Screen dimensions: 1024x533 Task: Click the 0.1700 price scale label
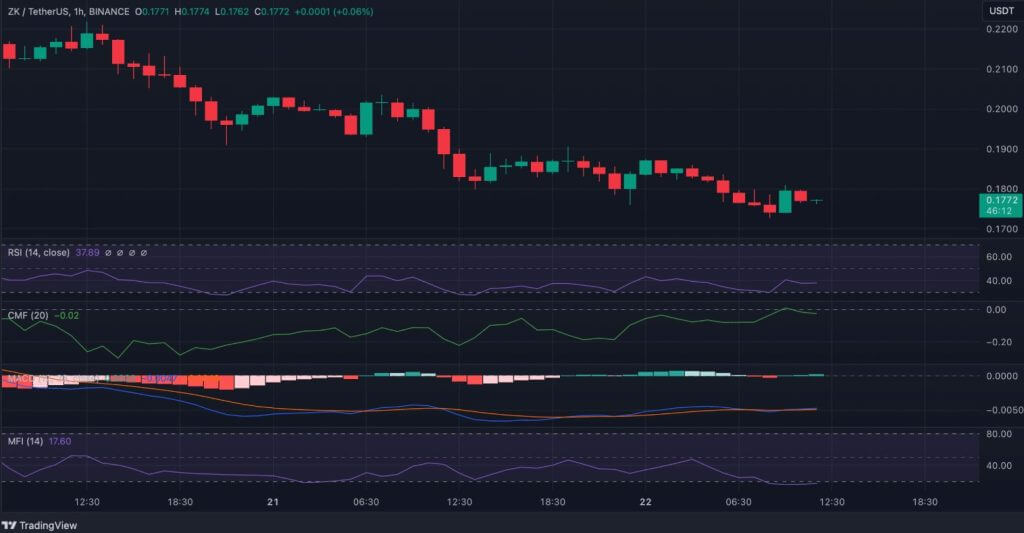click(x=1001, y=229)
